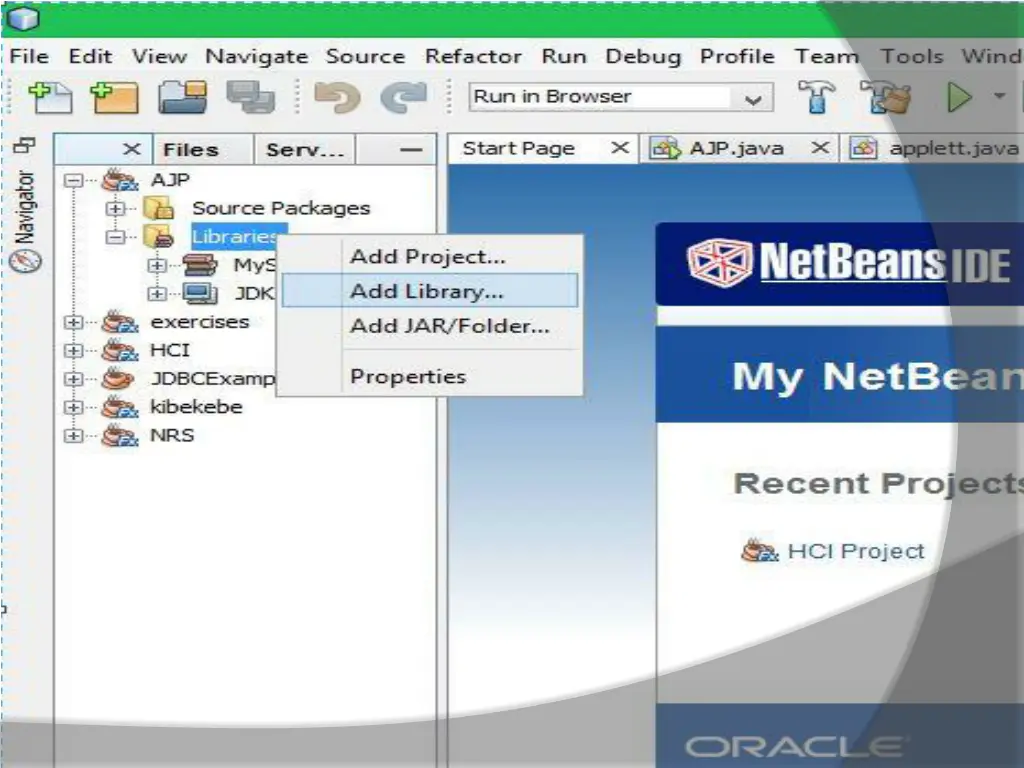Image resolution: width=1024 pixels, height=768 pixels.
Task: Click the JDBCExample project icon
Action: tap(118, 379)
